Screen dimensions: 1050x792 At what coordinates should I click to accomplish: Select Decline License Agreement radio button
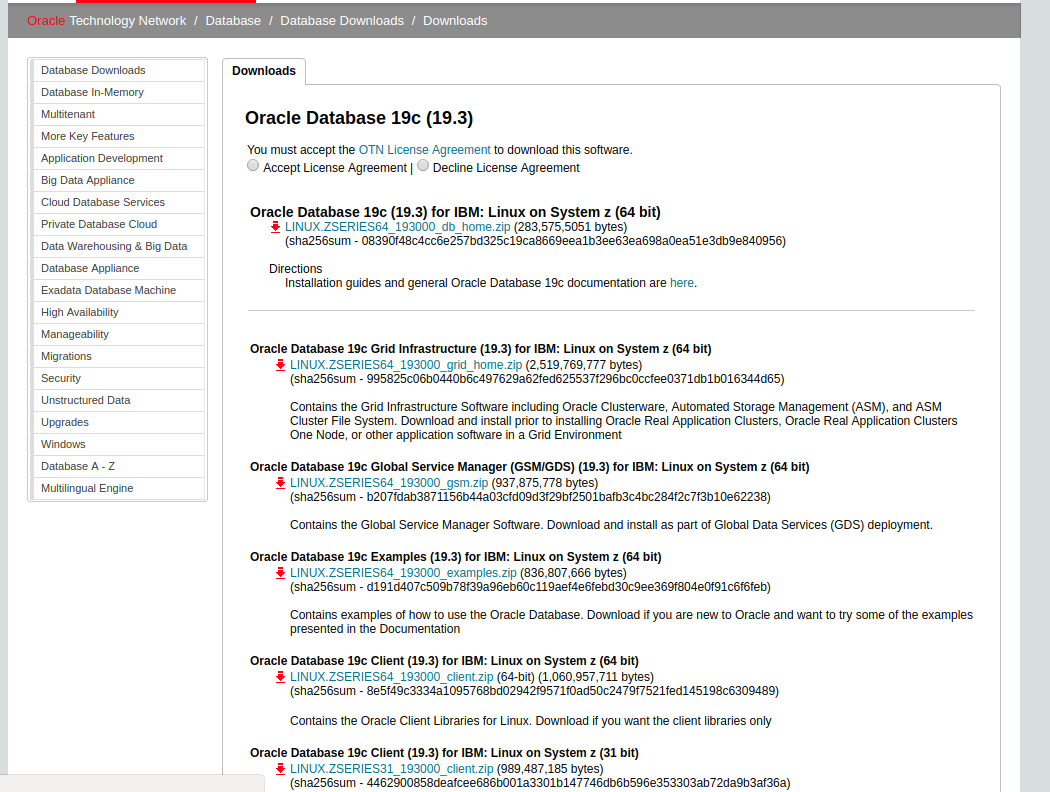pyautogui.click(x=423, y=165)
